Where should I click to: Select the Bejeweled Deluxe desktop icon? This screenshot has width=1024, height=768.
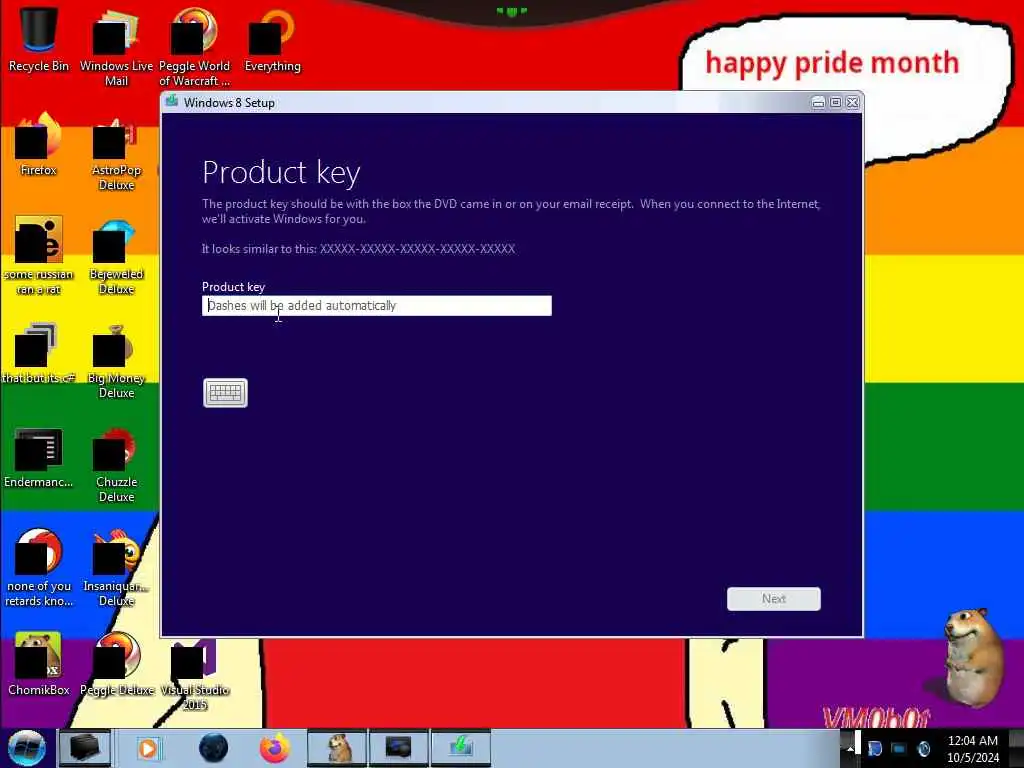[x=116, y=255]
